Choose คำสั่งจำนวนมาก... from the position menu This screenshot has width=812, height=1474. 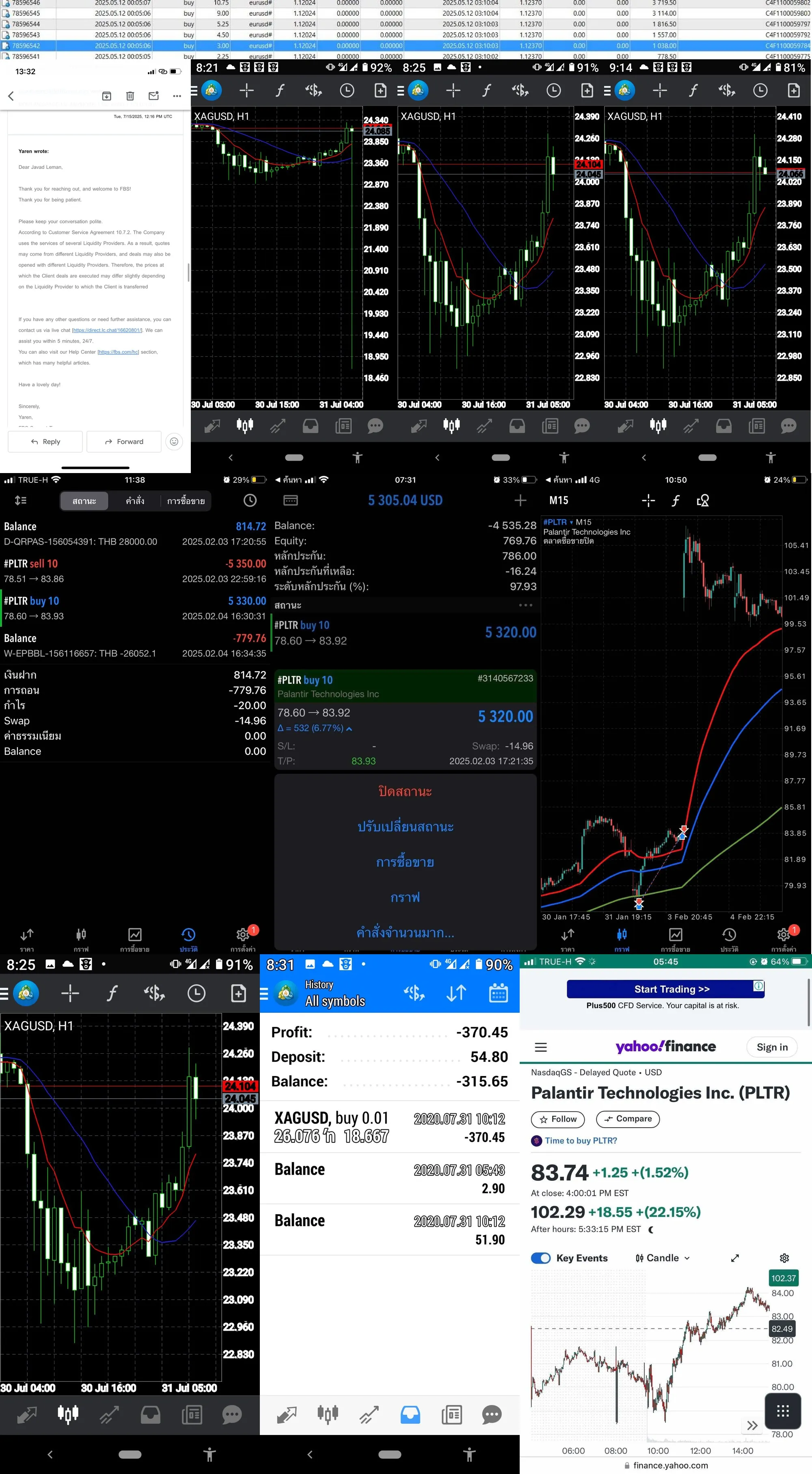pyautogui.click(x=405, y=933)
